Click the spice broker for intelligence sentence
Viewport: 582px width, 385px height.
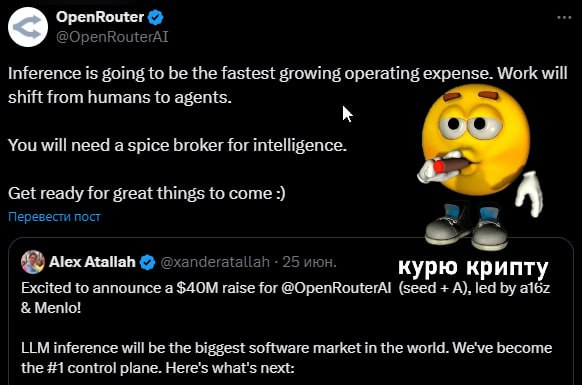point(177,145)
